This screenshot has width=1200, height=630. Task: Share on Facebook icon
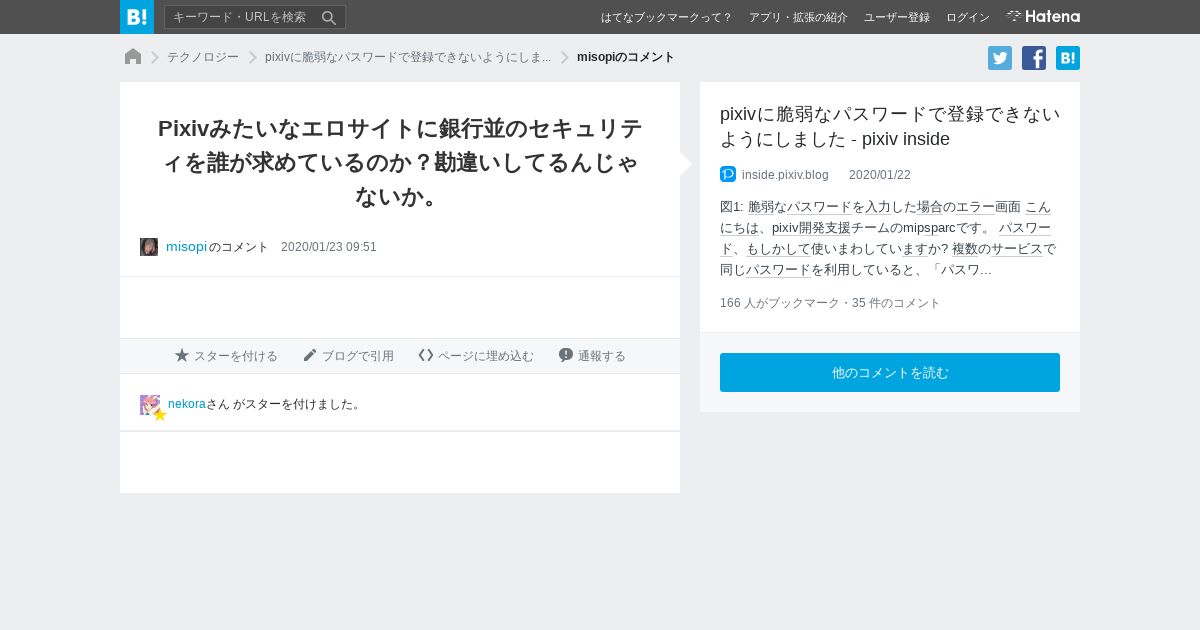pos(1034,58)
